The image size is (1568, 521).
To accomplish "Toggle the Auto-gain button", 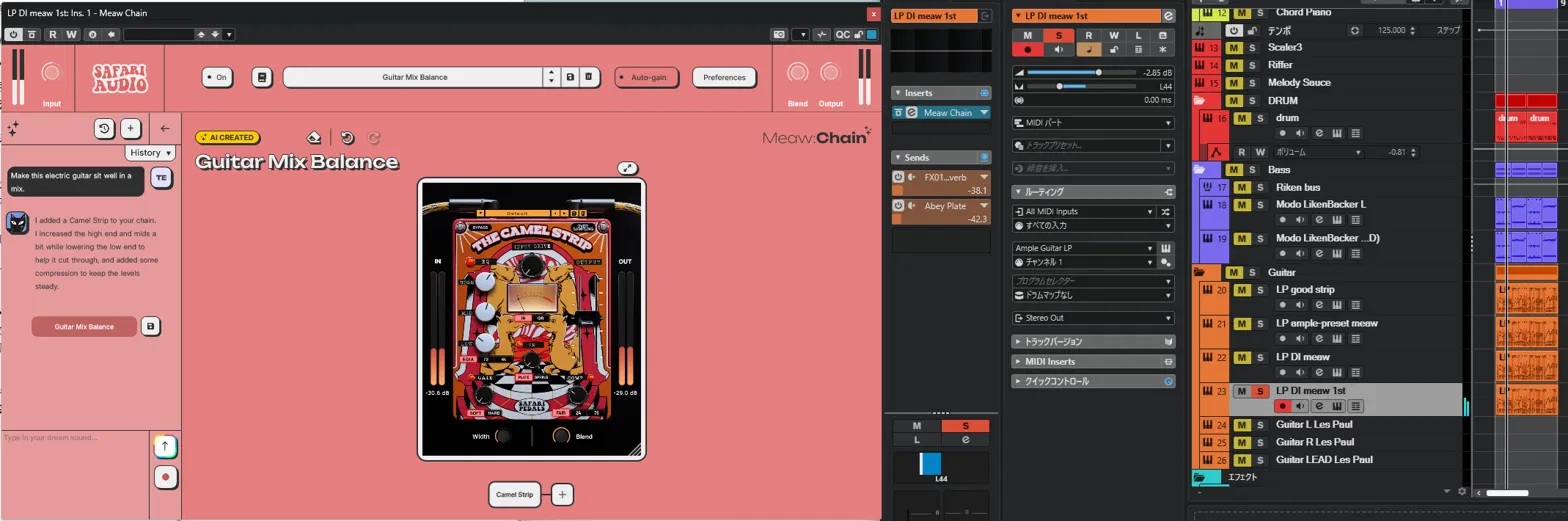I will pyautogui.click(x=647, y=77).
